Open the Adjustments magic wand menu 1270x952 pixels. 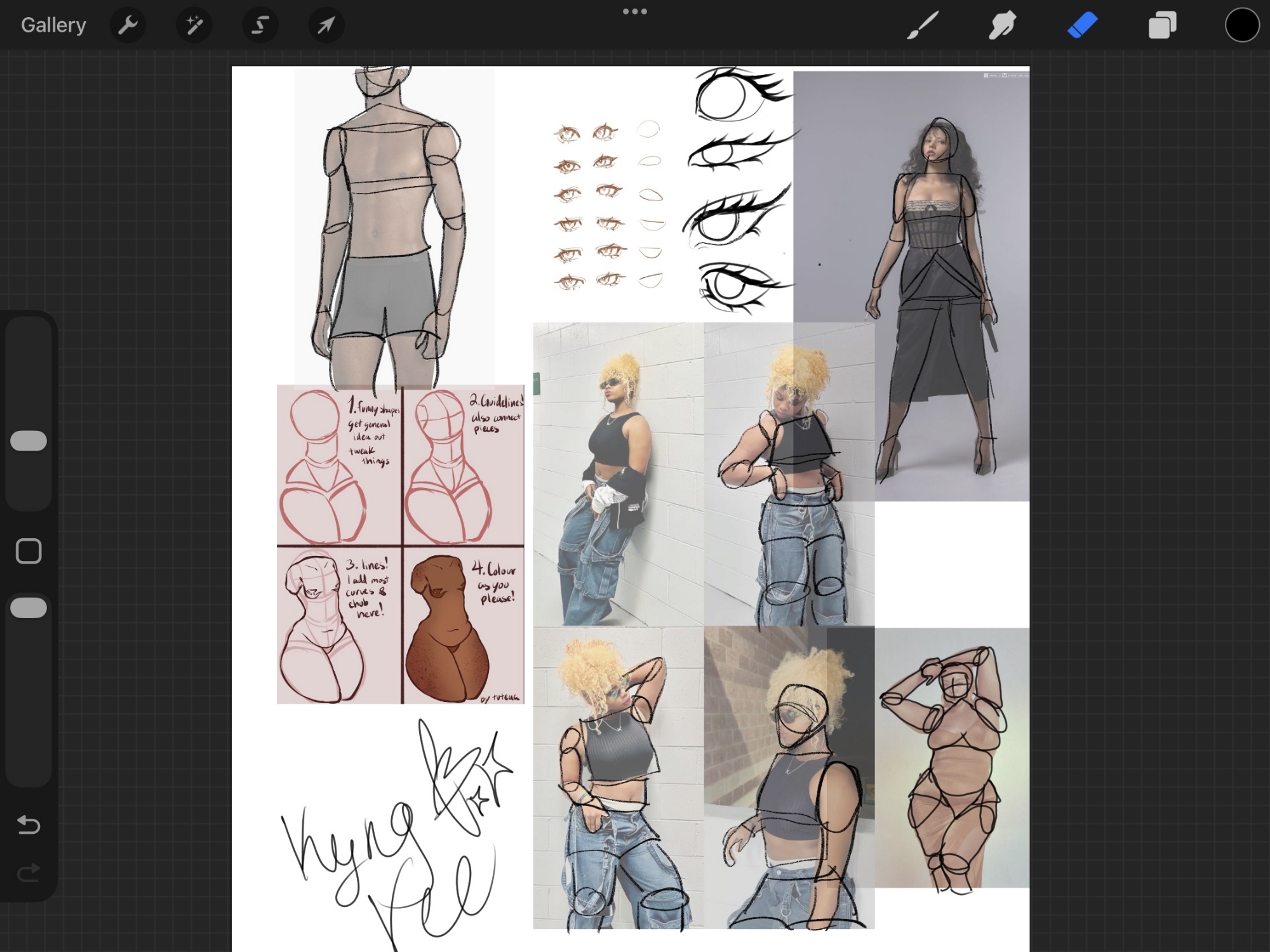194,25
